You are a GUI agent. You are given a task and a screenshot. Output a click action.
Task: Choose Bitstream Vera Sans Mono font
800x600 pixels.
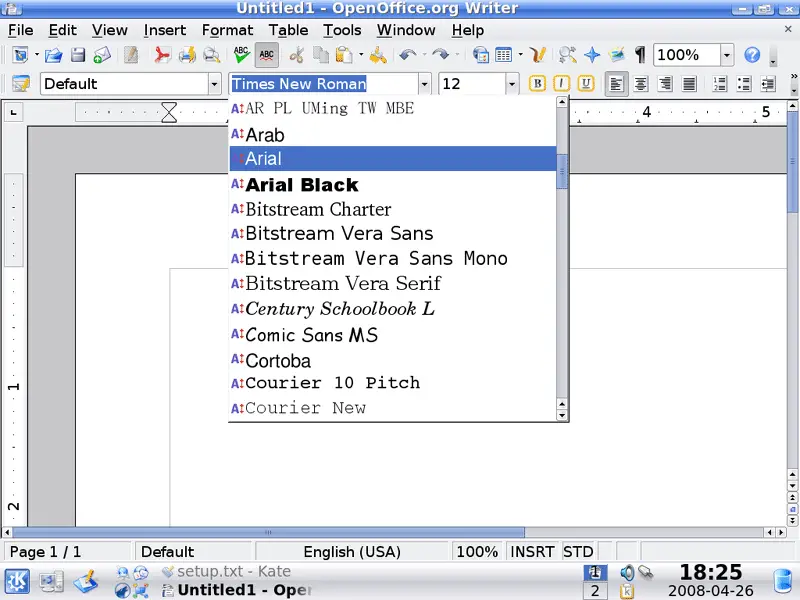[392, 259]
